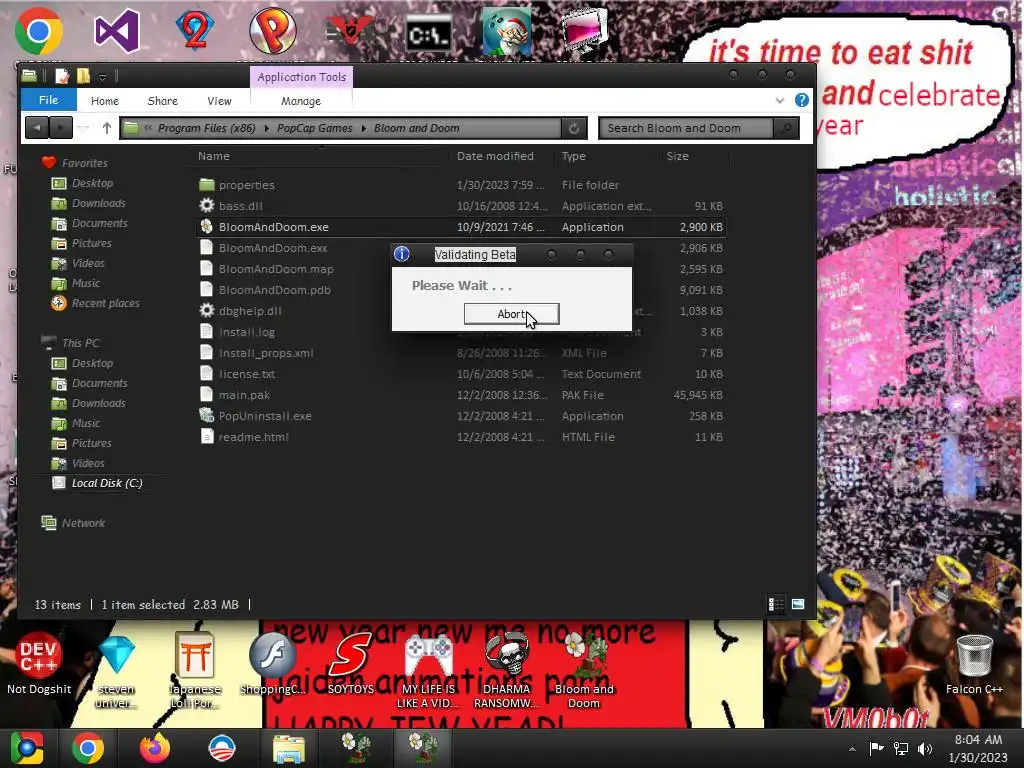Open steven univer... desktop icon

point(116,670)
